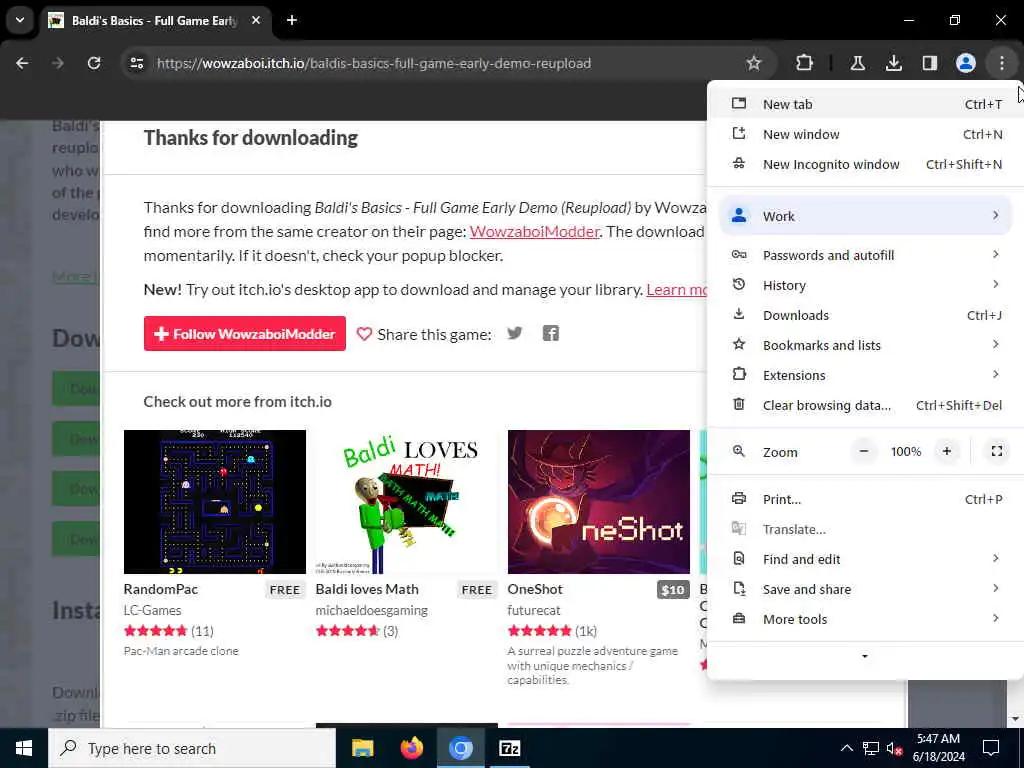Image resolution: width=1024 pixels, height=768 pixels.
Task: Open the RandomPac title link
Action: coord(161,589)
